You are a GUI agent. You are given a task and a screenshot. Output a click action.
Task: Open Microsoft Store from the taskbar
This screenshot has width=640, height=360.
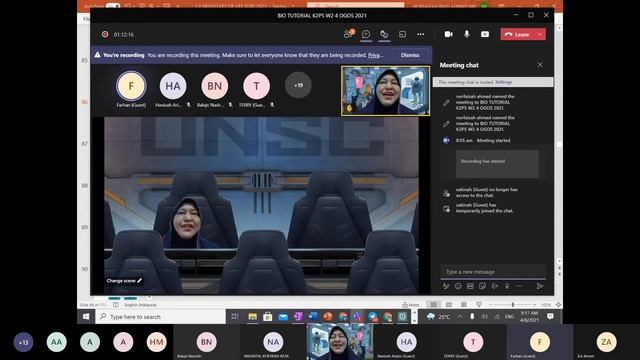coord(267,316)
